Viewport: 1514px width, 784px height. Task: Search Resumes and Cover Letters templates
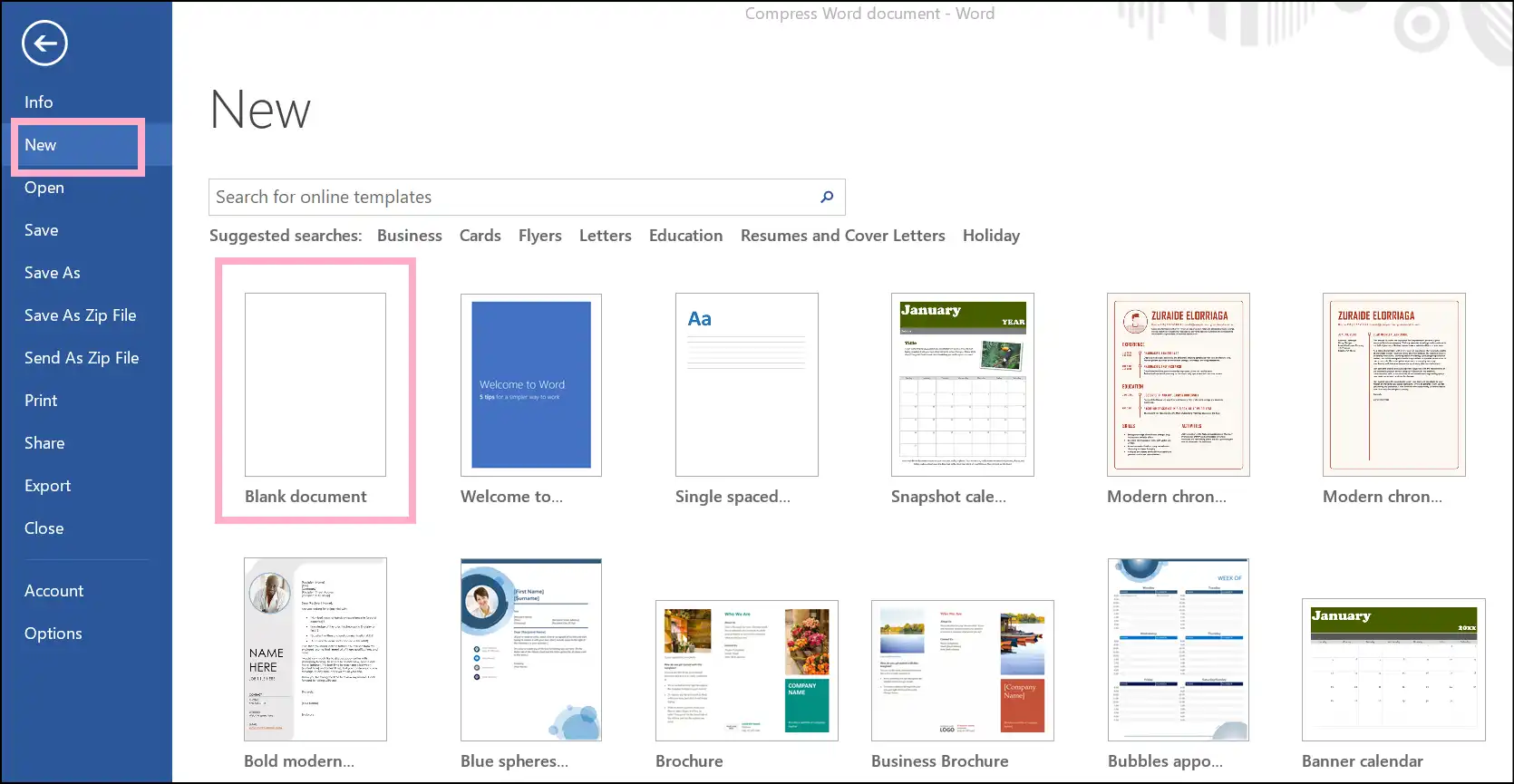(843, 236)
